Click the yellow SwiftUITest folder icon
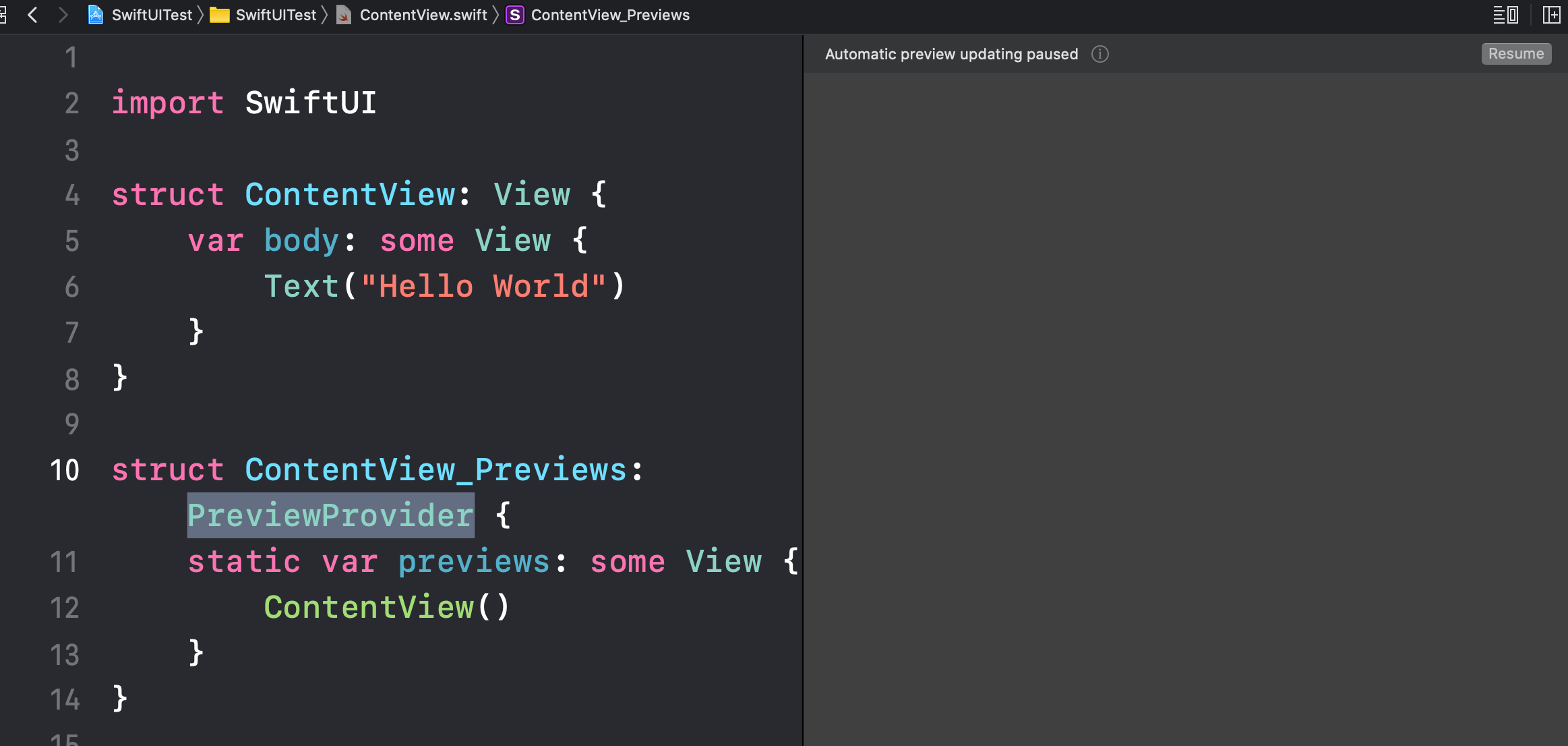The width and height of the screenshot is (1568, 746). pyautogui.click(x=220, y=15)
